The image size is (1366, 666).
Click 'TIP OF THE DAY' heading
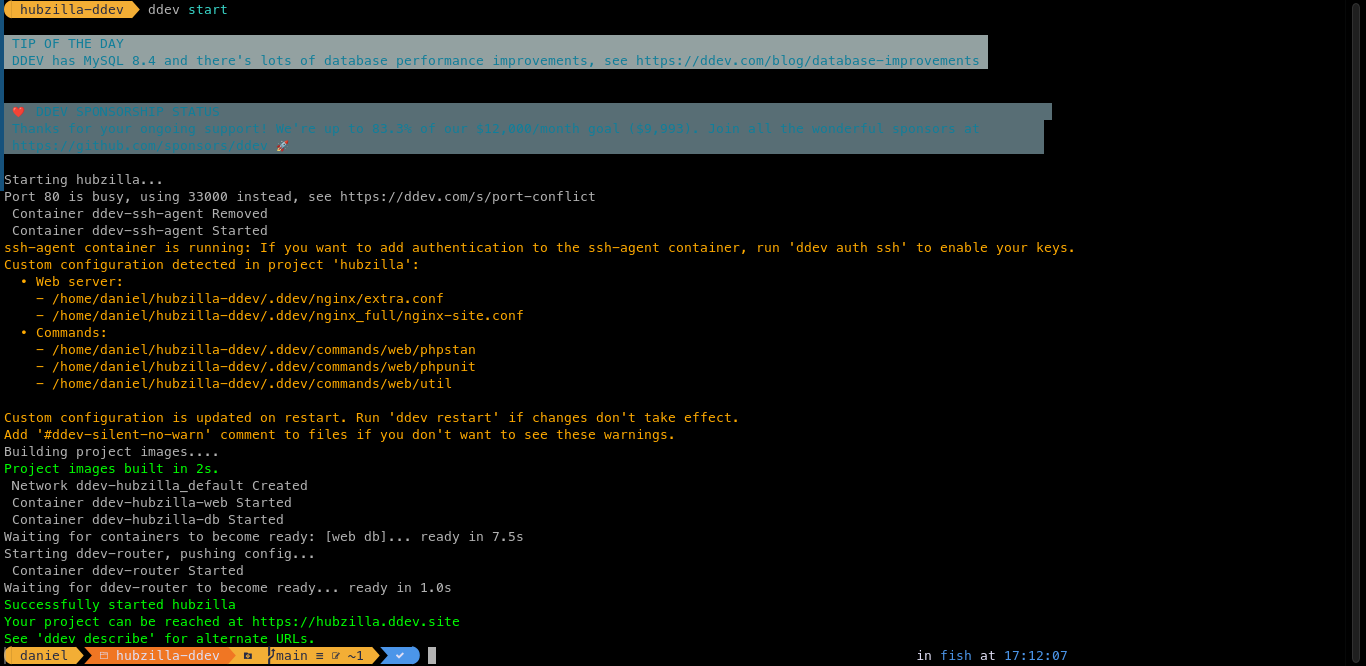(x=68, y=44)
